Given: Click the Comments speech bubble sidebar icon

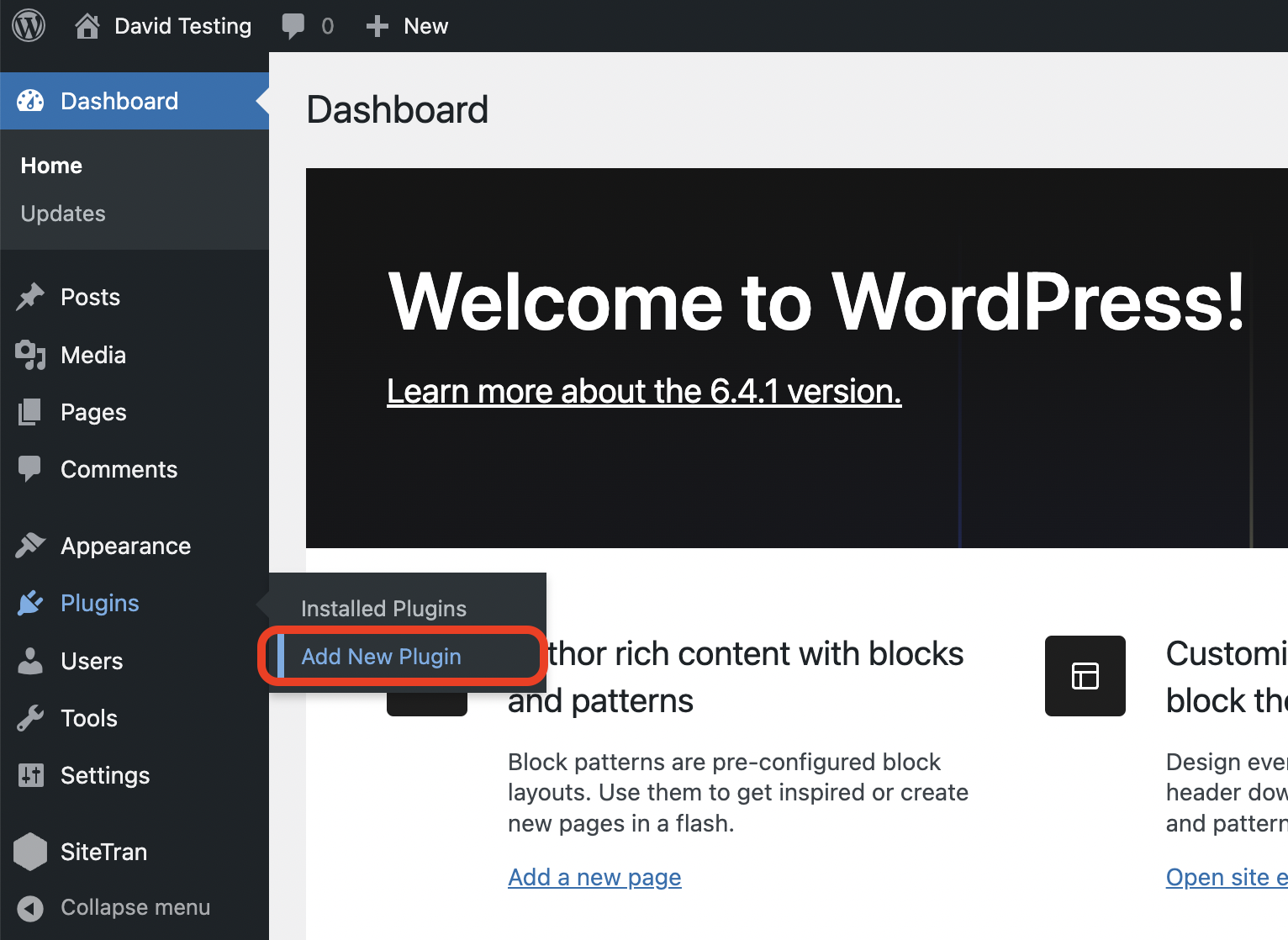Looking at the screenshot, I should click(30, 469).
